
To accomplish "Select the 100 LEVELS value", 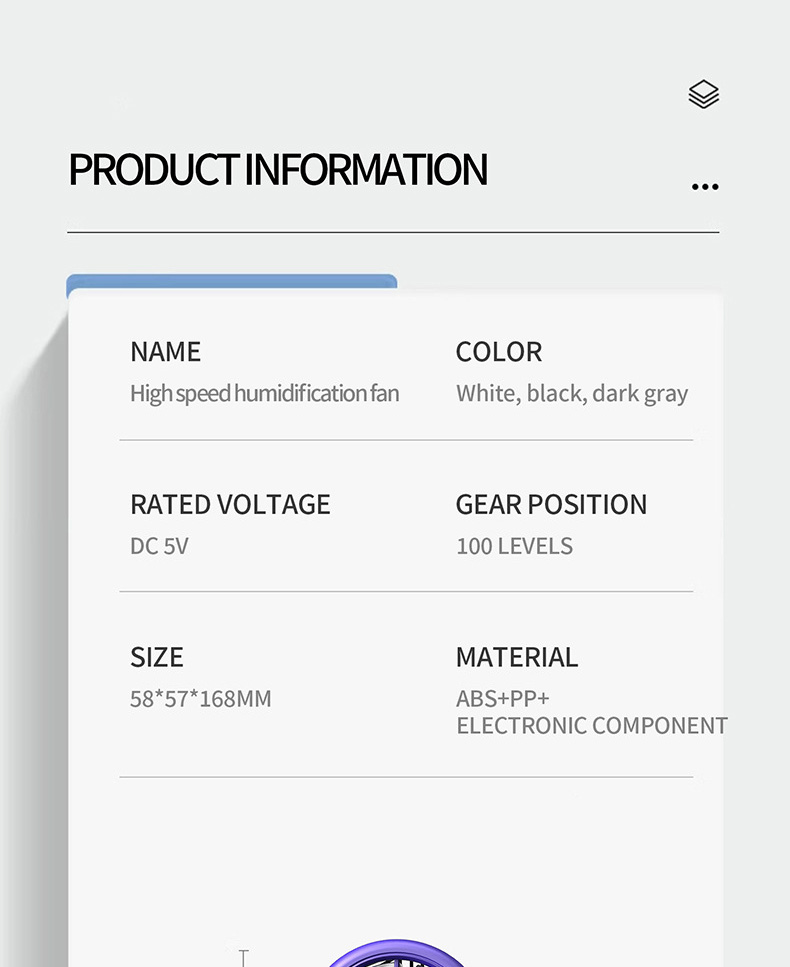I will (514, 547).
